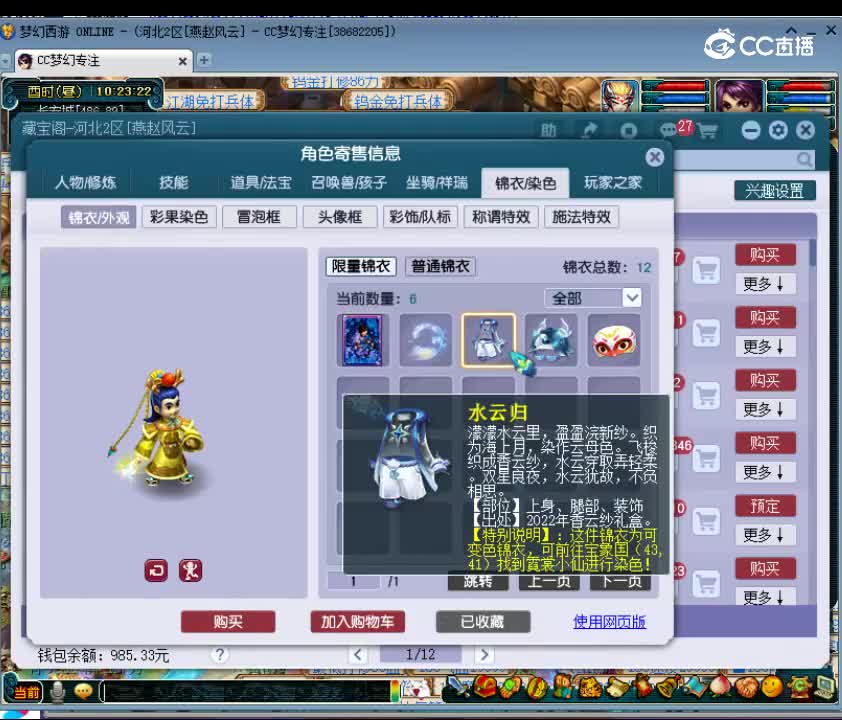Click the round record icon in the title bar
842x720 pixels.
[628, 130]
